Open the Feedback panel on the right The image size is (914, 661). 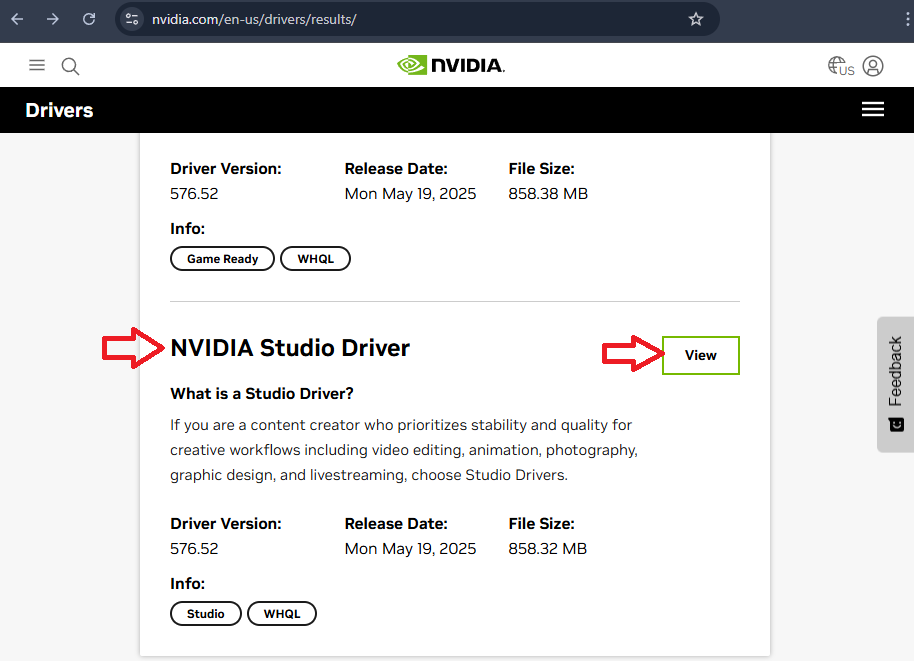(x=895, y=385)
